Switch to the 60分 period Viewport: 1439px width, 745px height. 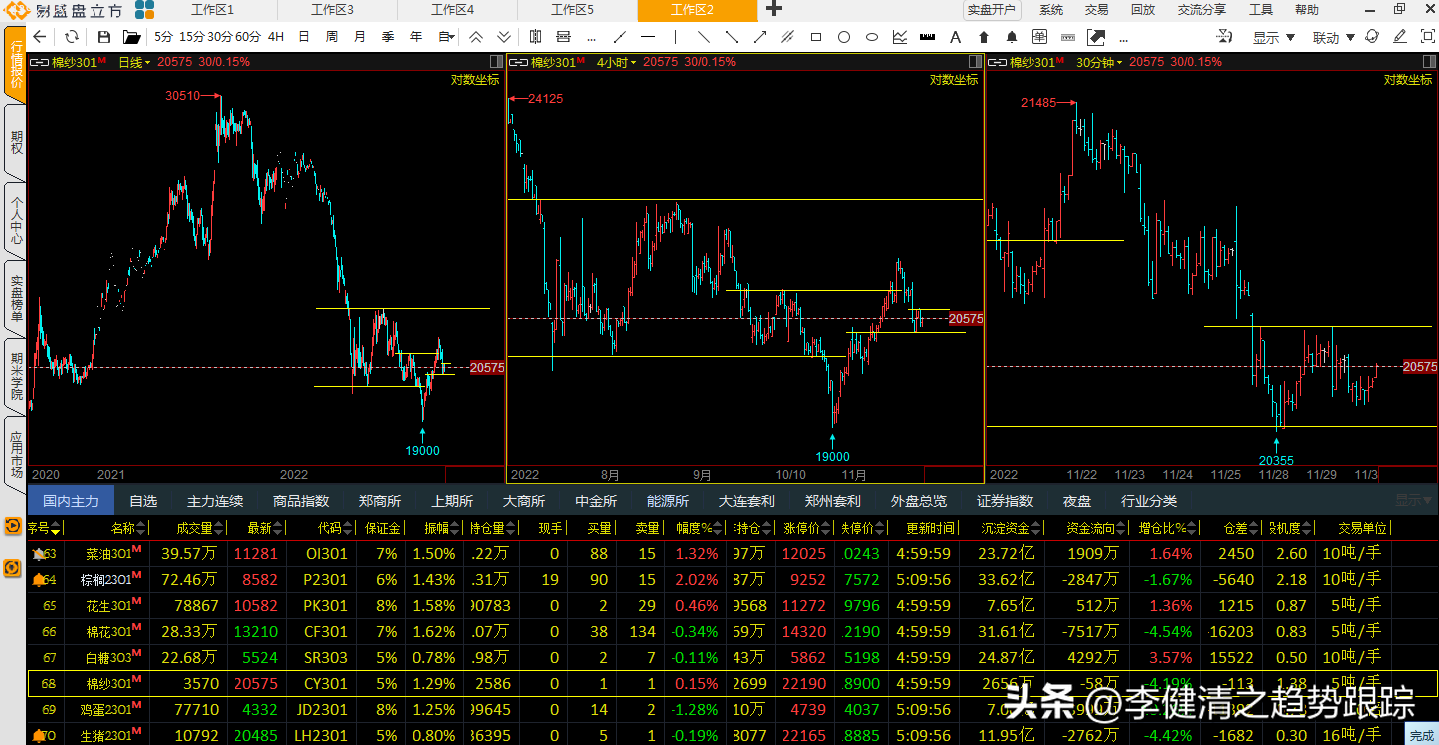(248, 37)
